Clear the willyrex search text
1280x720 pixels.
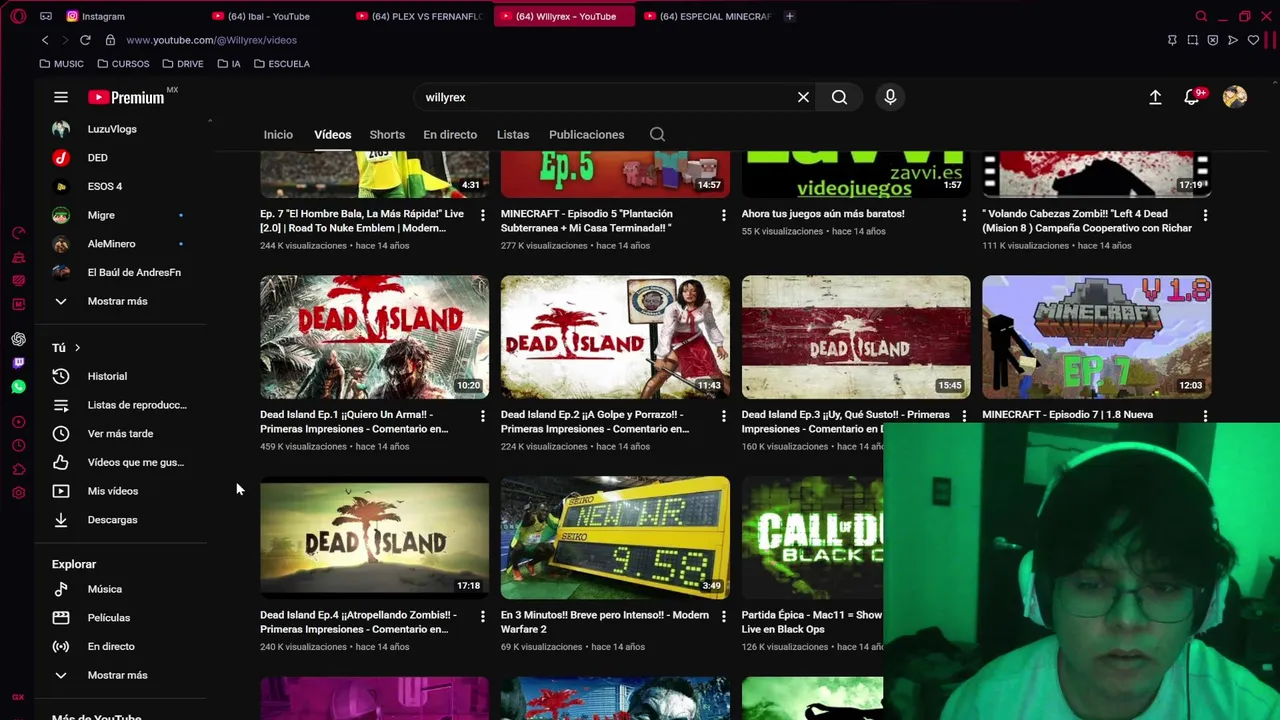(803, 97)
